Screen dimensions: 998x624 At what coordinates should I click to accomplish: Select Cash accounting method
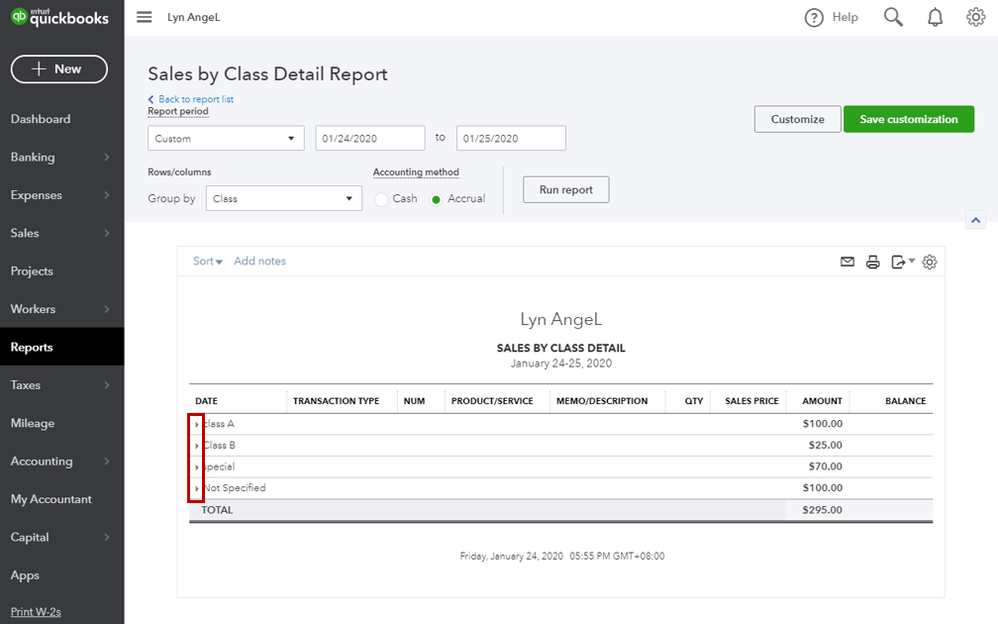point(381,199)
